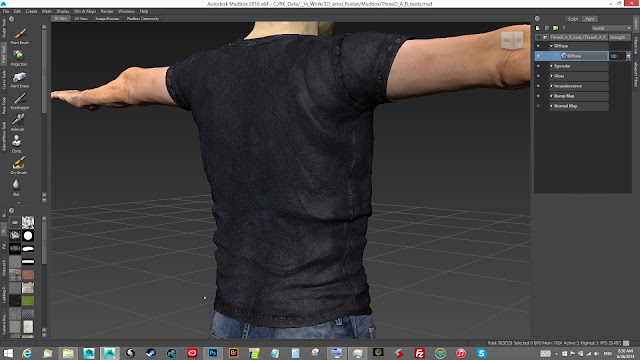The width and height of the screenshot is (640, 360).
Task: Switch to the Image Browser tab
Action: 107,19
